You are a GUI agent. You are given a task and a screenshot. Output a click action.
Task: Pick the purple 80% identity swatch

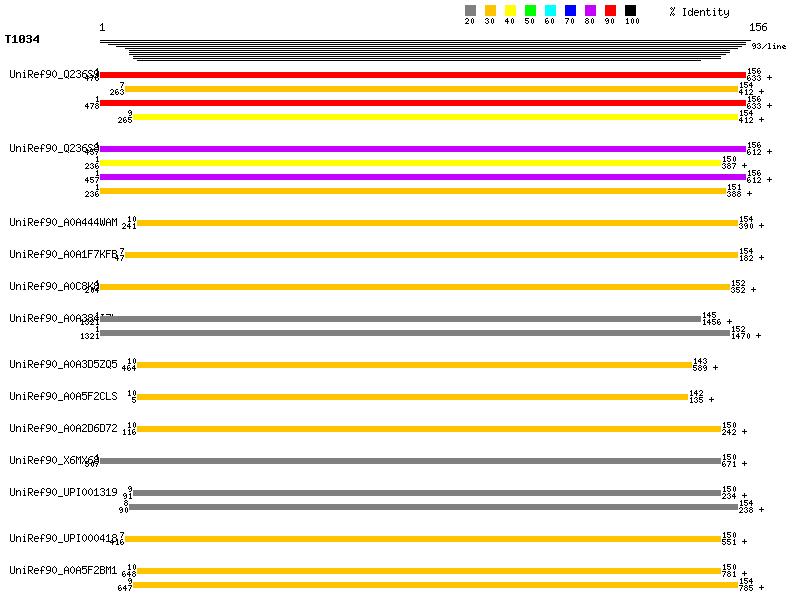point(590,11)
